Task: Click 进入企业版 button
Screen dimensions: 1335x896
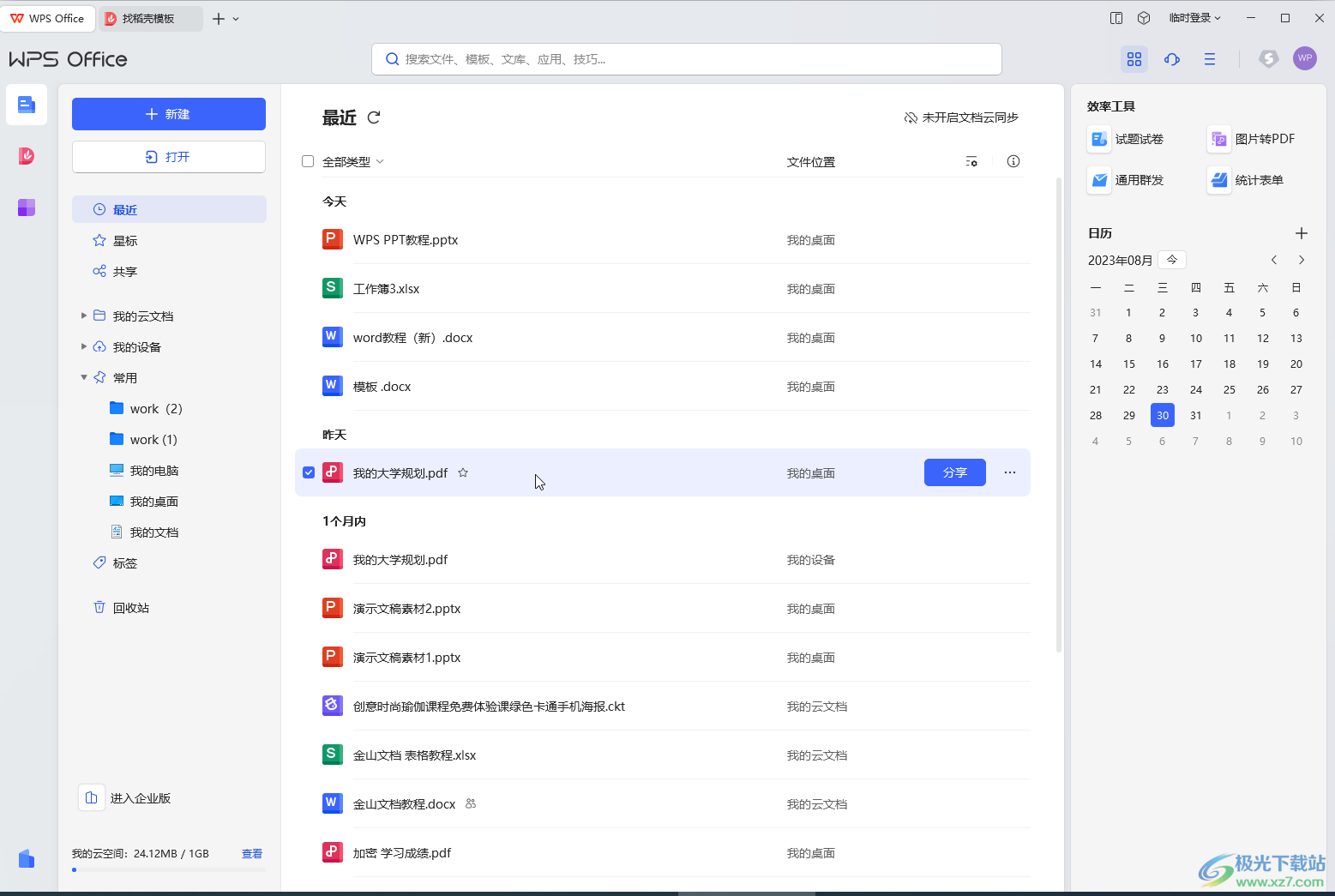Action: [x=126, y=798]
